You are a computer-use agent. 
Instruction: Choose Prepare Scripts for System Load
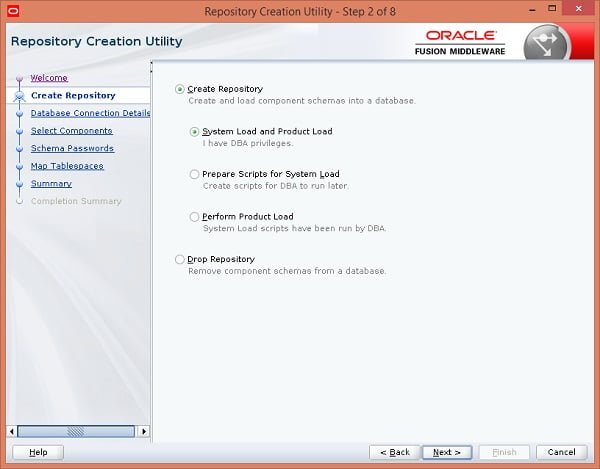click(x=194, y=174)
